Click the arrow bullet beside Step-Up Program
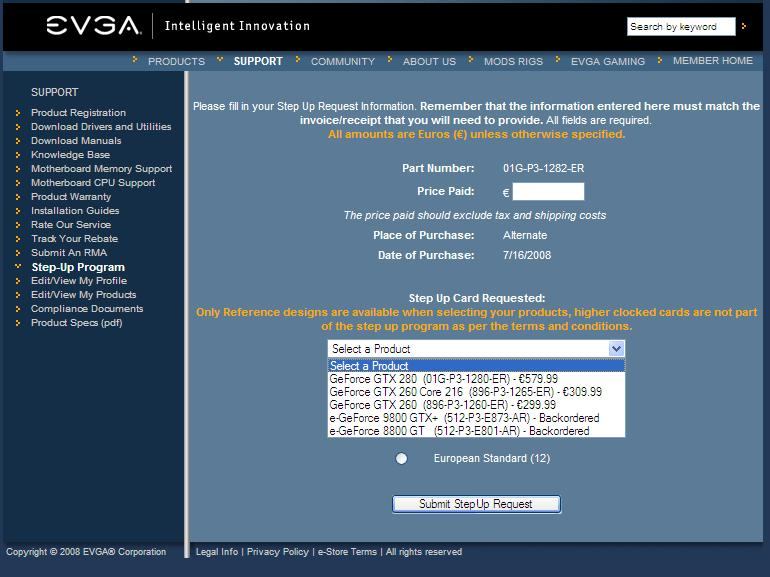The width and height of the screenshot is (770, 577). tap(18, 266)
